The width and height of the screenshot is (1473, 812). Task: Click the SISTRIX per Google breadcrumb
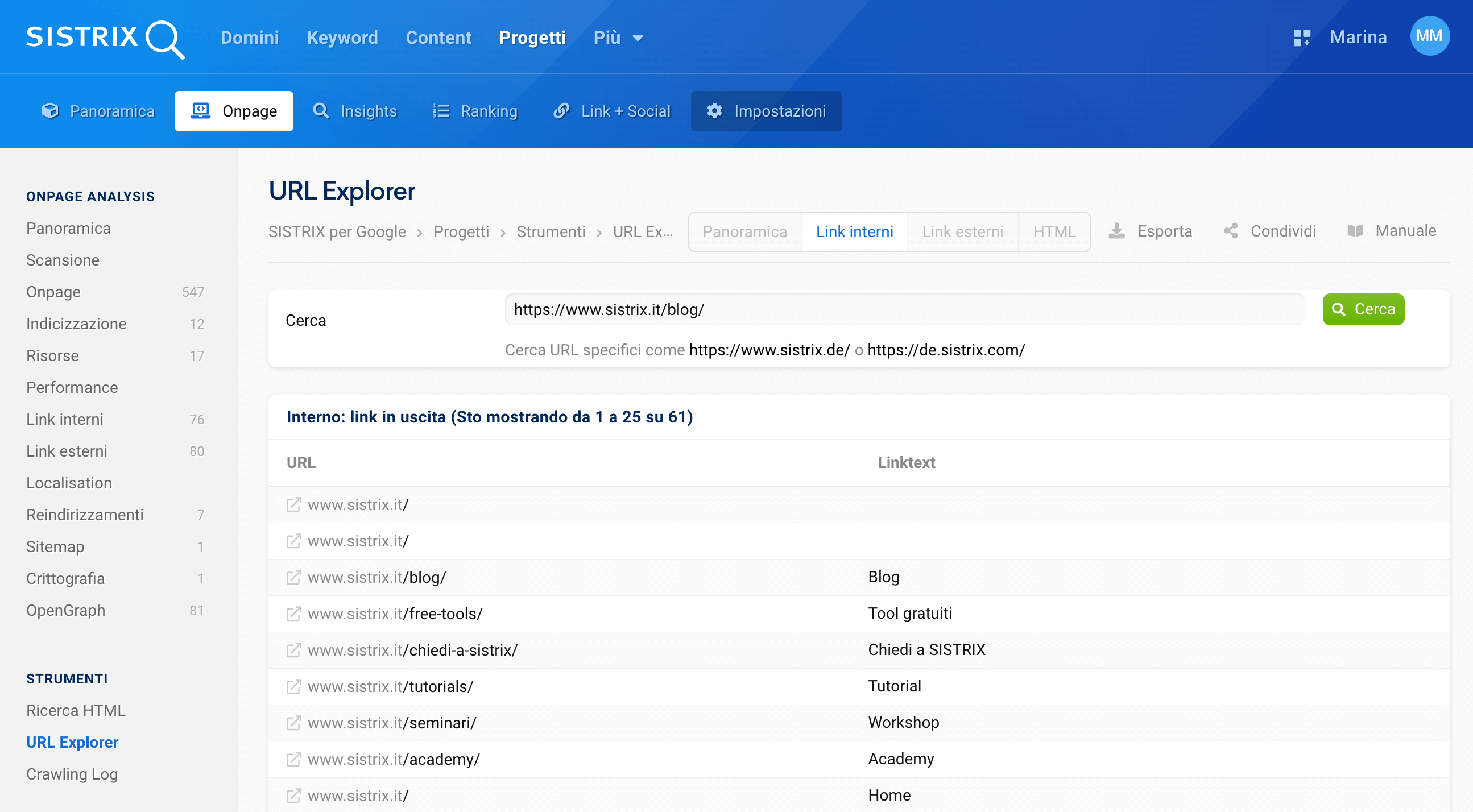click(337, 231)
